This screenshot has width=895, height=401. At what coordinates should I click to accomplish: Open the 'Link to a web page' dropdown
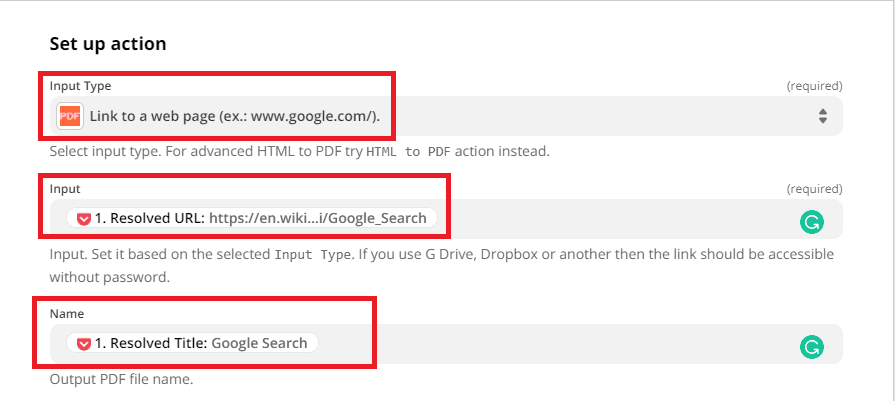pos(235,116)
